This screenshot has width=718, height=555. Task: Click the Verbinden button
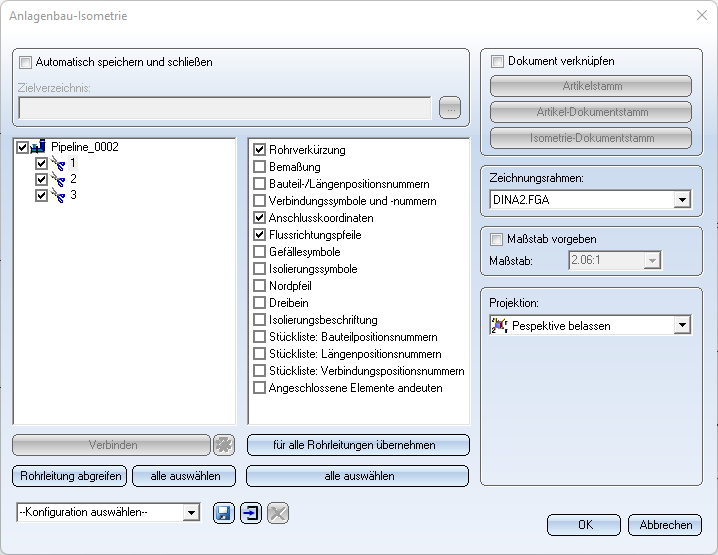click(x=112, y=445)
